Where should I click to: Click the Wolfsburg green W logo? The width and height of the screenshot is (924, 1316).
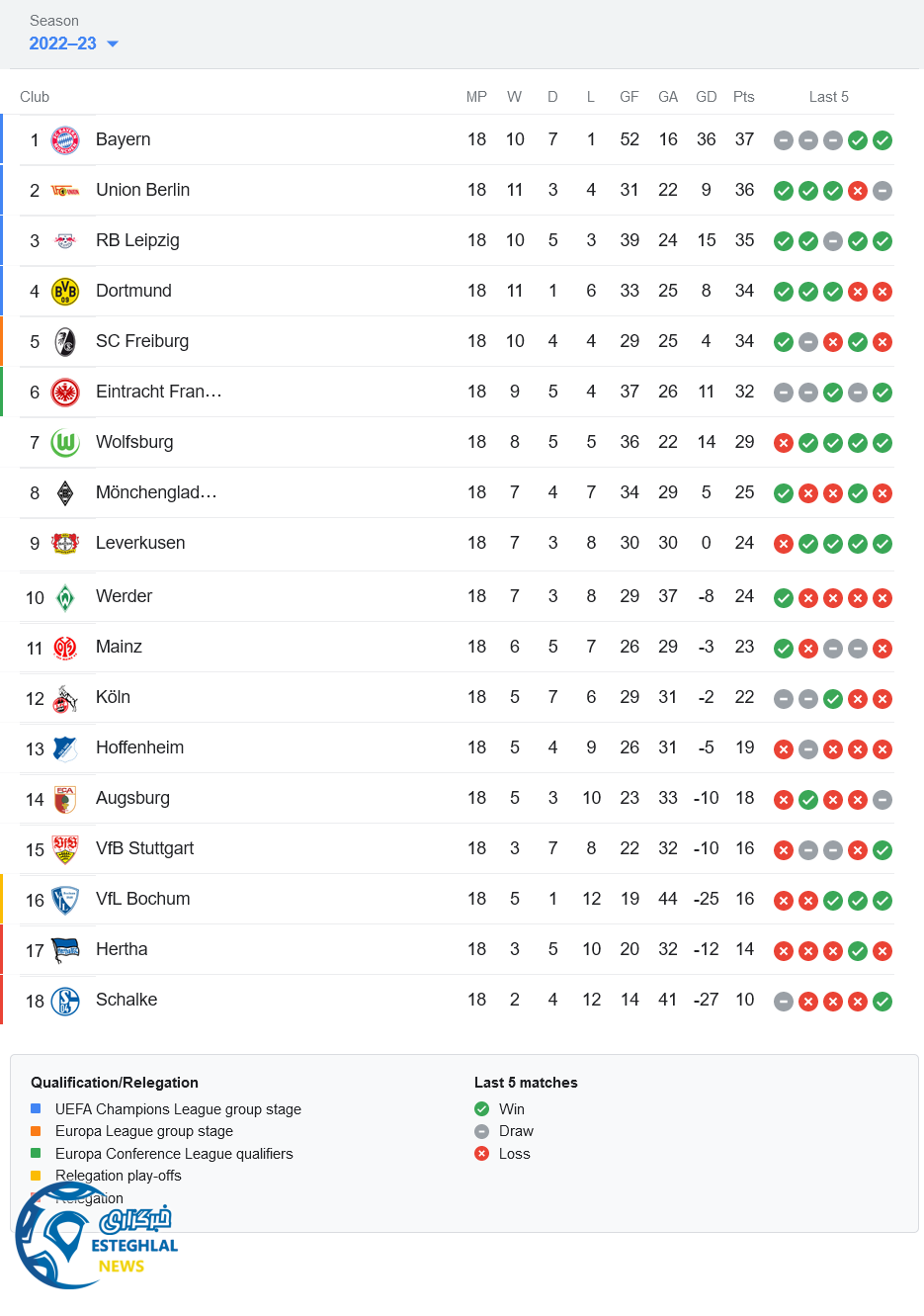65,443
